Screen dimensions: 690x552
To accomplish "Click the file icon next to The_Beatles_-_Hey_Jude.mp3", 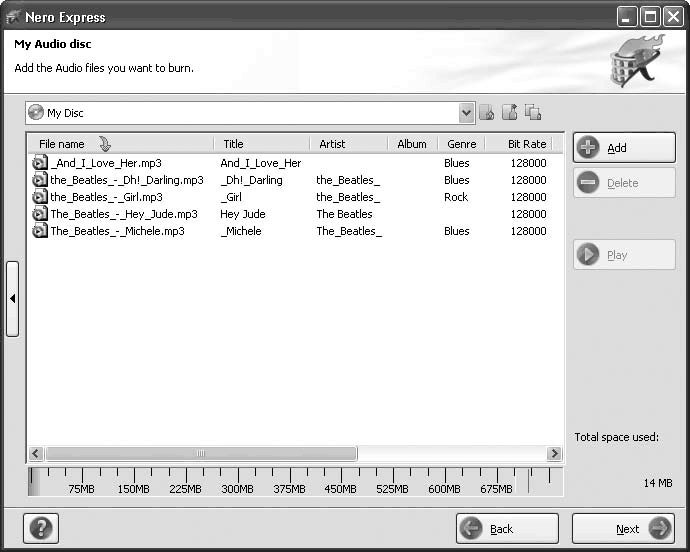I will pos(40,214).
